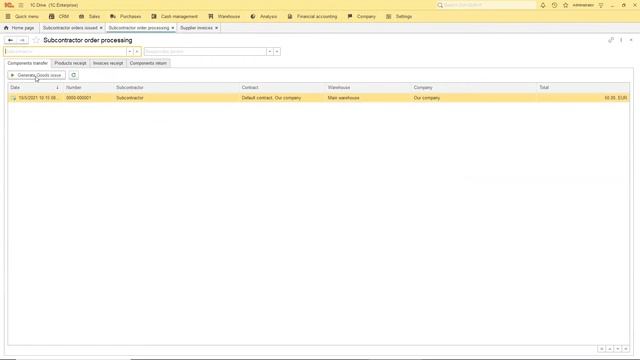The image size is (640, 360).
Task: Open the Quick menu section
Action: tap(22, 16)
